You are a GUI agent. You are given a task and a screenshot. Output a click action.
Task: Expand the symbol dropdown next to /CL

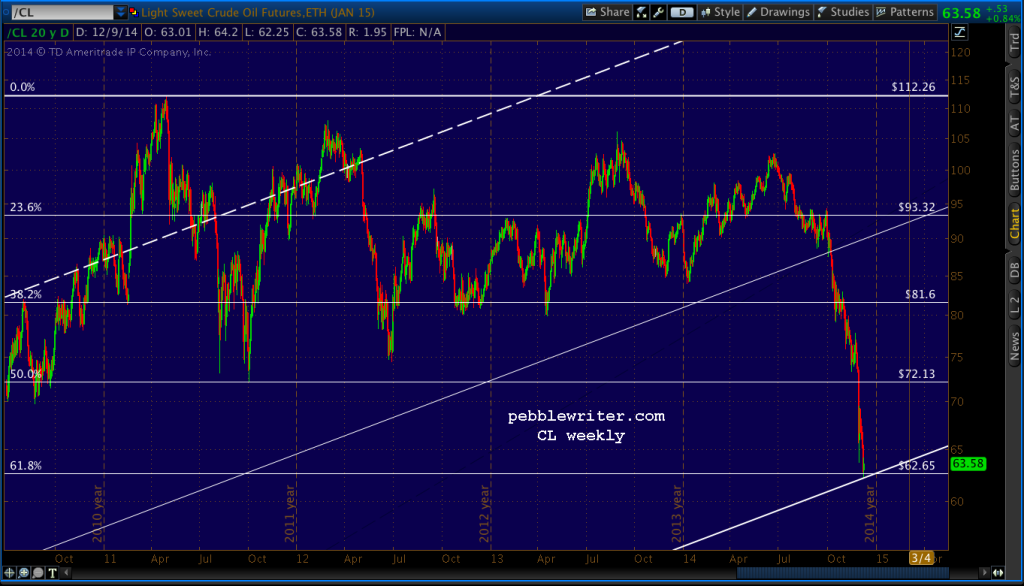tap(122, 11)
